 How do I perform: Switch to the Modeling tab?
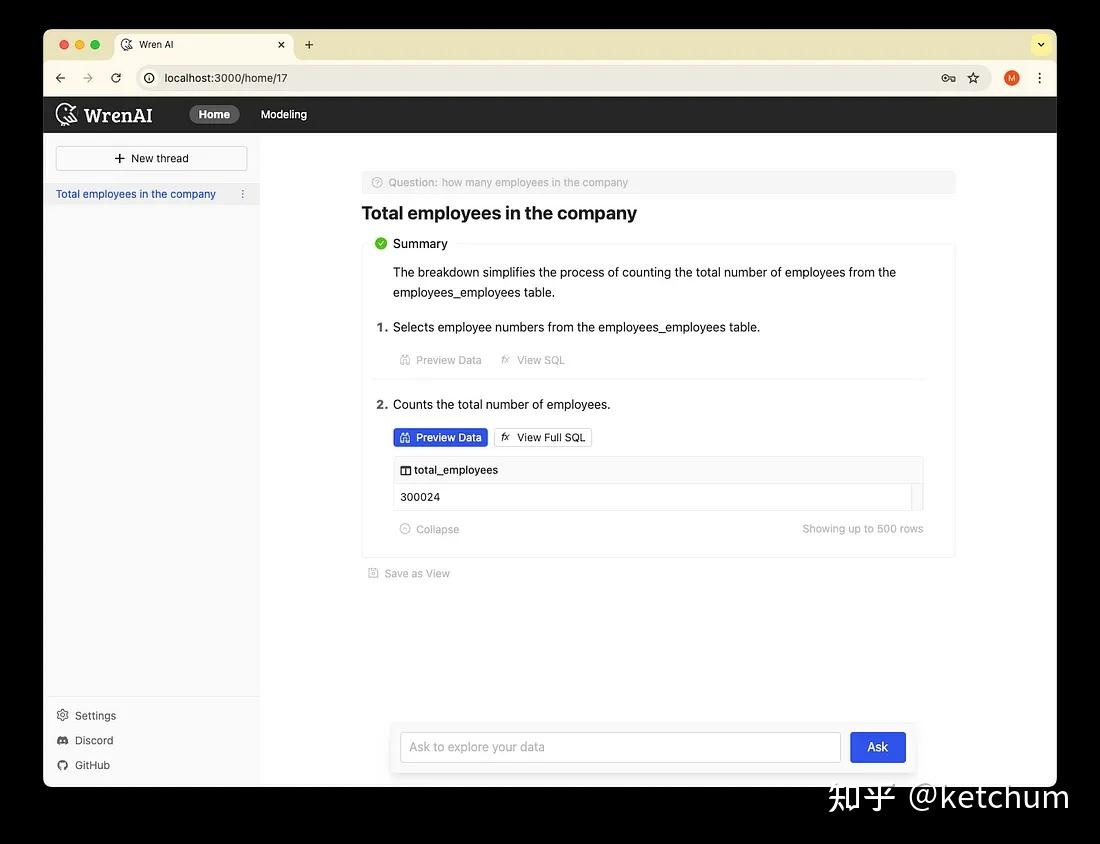[x=284, y=114]
